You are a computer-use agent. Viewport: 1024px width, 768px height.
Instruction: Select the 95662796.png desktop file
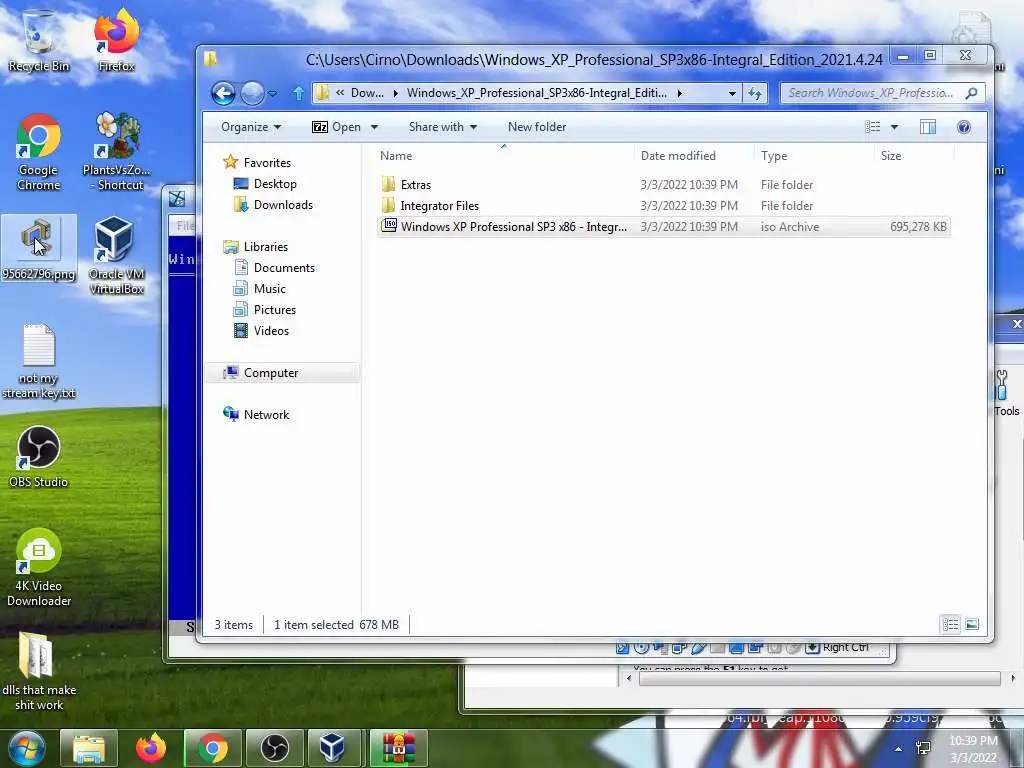point(39,249)
